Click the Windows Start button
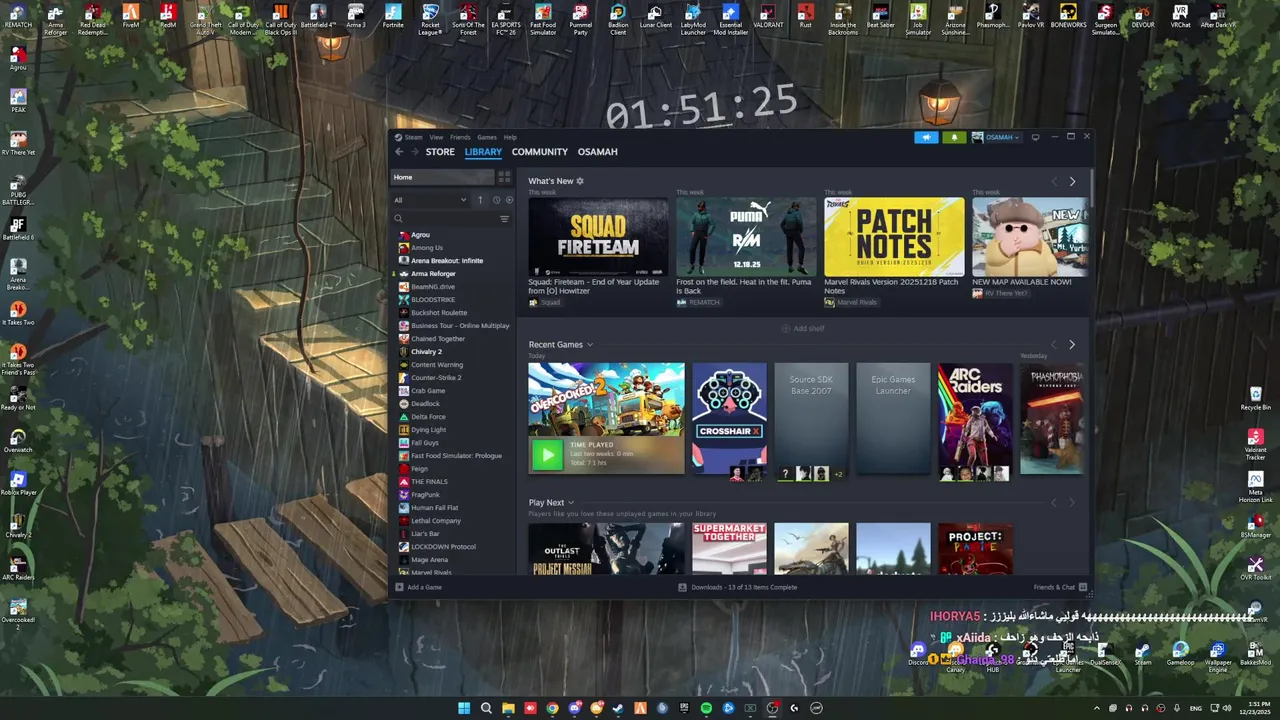Screen dimensions: 1280x720 [x=464, y=708]
